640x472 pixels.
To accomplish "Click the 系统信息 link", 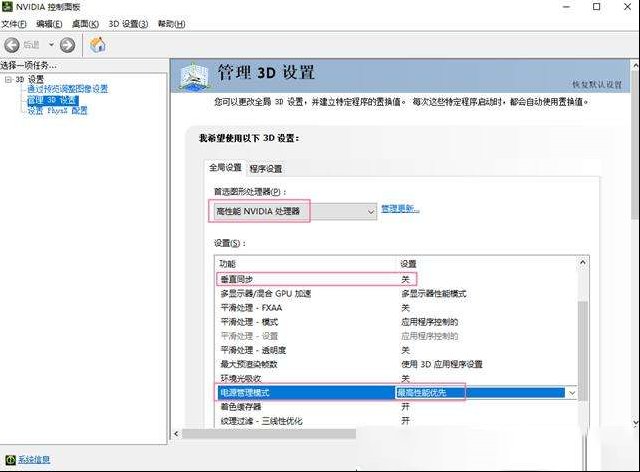I will [34, 460].
